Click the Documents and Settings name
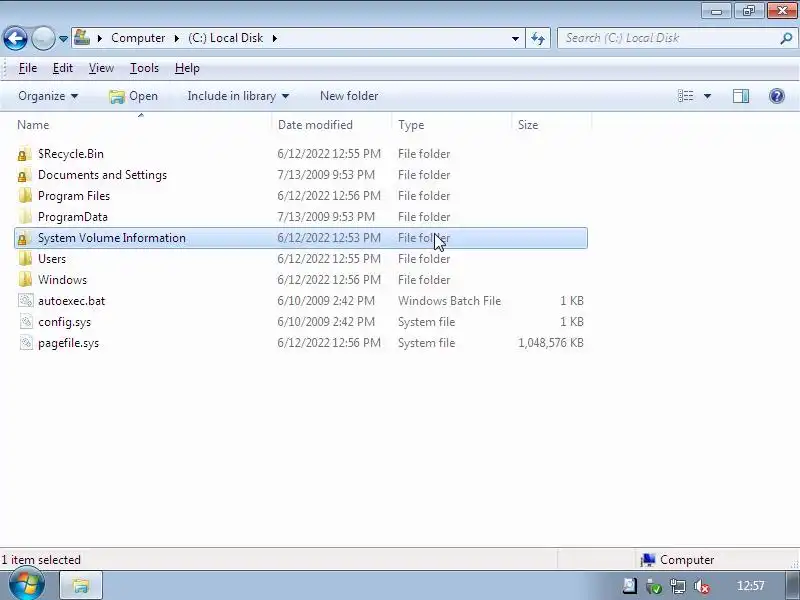The height and width of the screenshot is (600, 800). (x=103, y=175)
